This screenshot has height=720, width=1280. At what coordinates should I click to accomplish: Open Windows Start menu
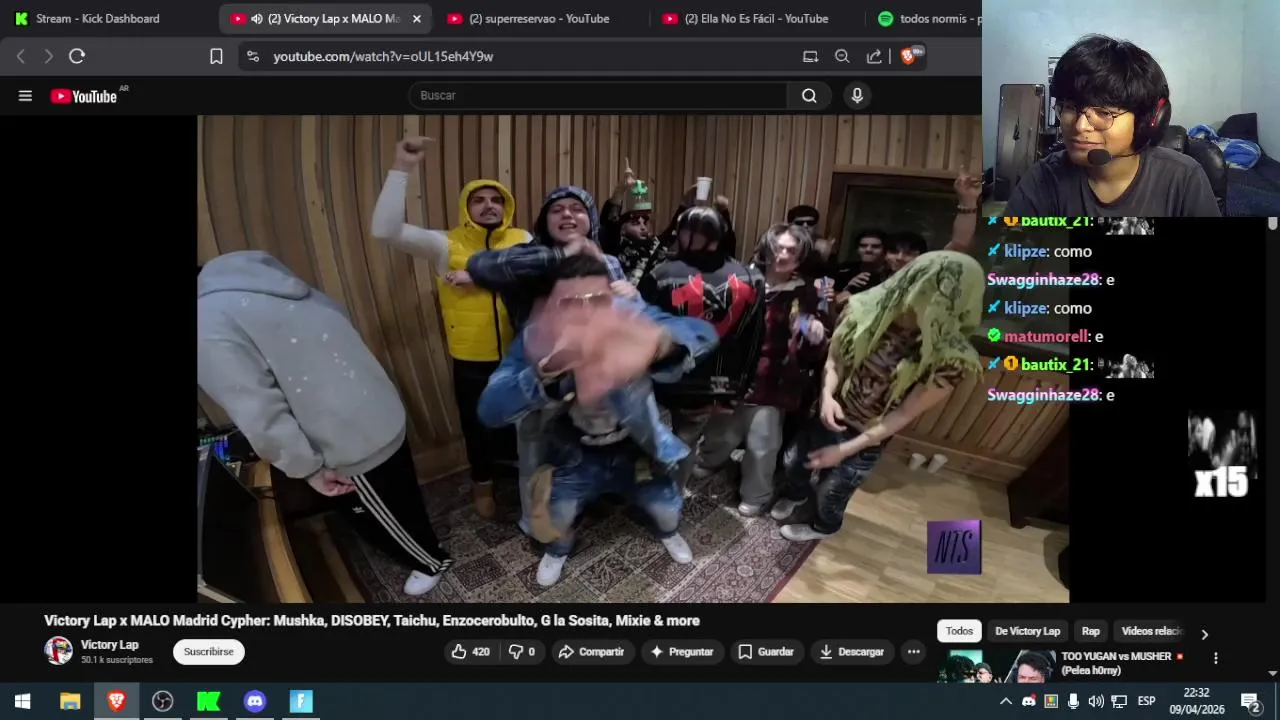pos(22,701)
